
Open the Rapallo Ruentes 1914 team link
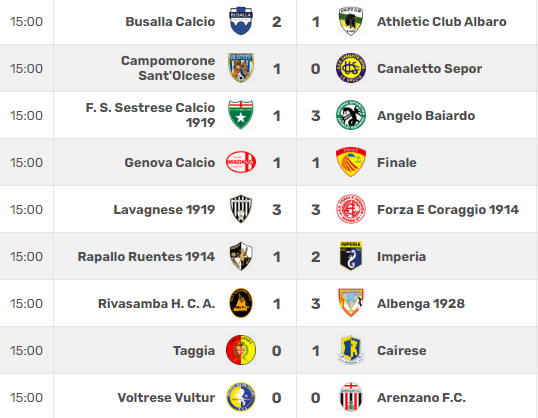(146, 257)
